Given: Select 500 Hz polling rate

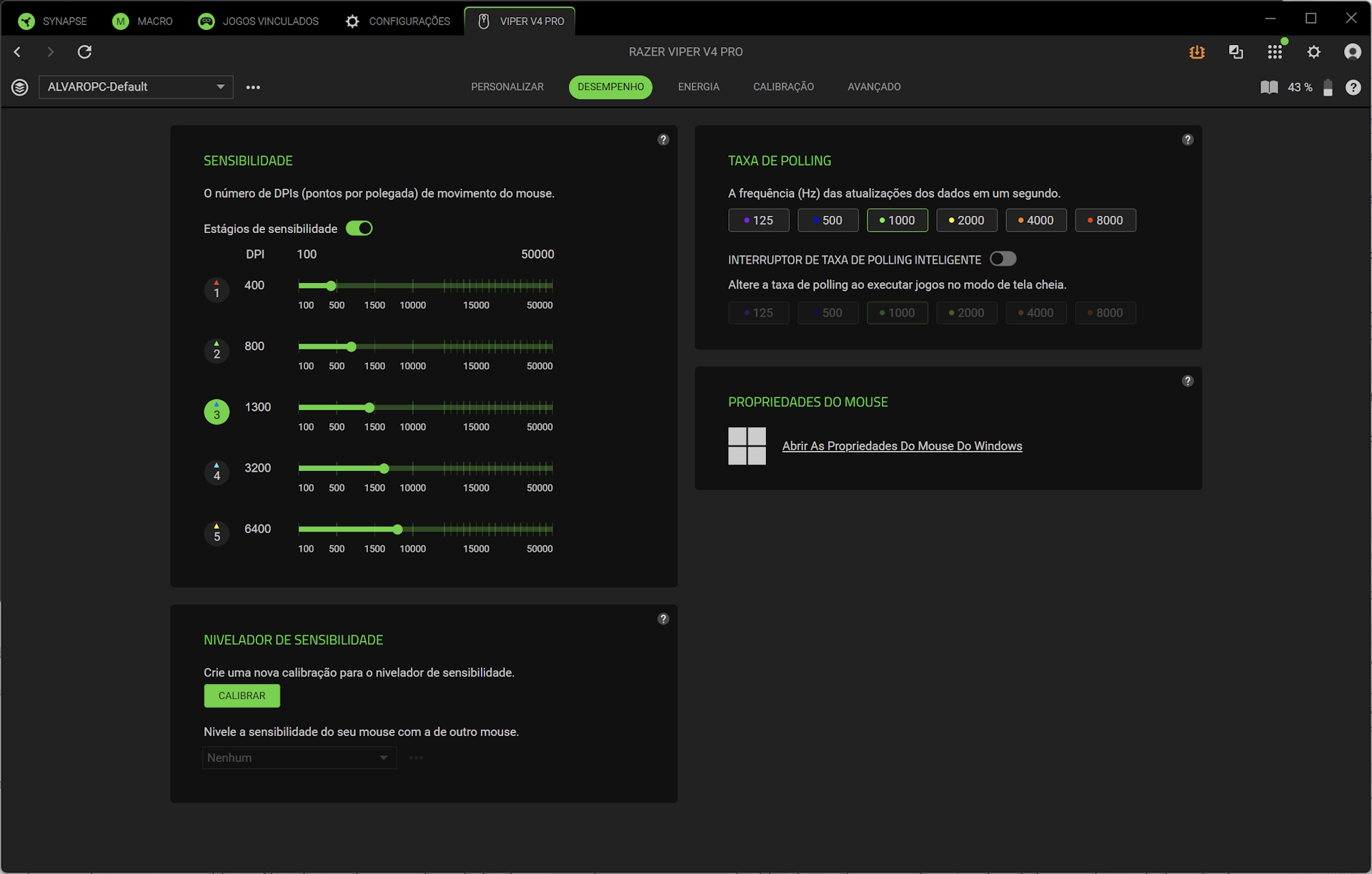Looking at the screenshot, I should coord(827,220).
